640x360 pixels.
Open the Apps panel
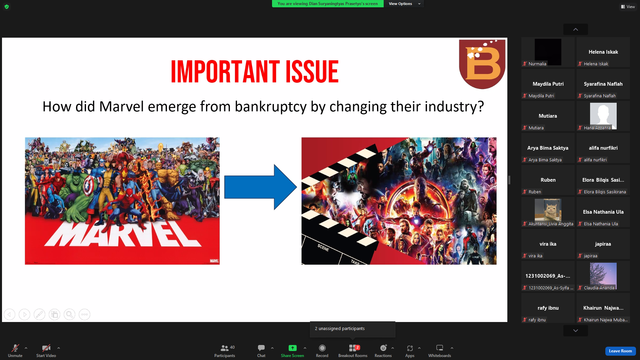coord(410,350)
